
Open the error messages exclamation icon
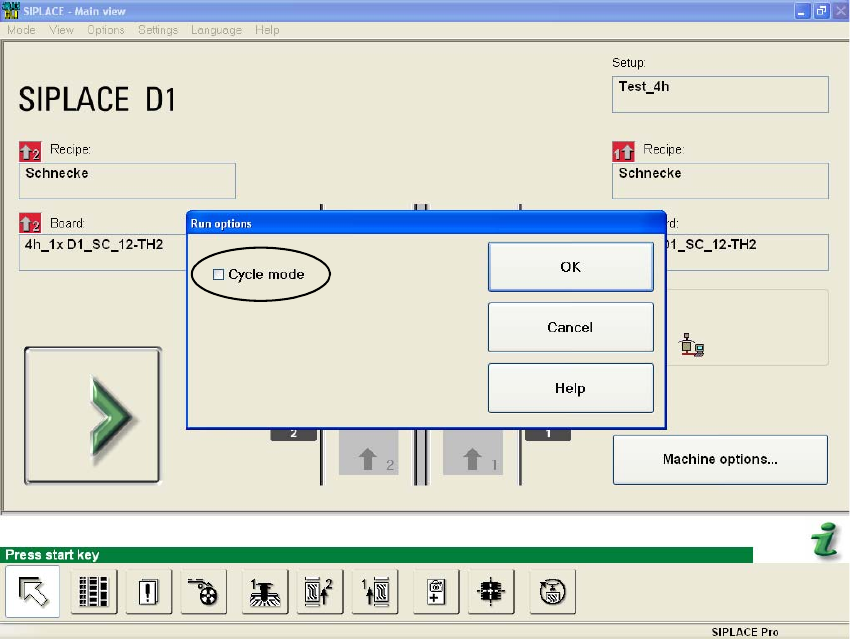(149, 591)
